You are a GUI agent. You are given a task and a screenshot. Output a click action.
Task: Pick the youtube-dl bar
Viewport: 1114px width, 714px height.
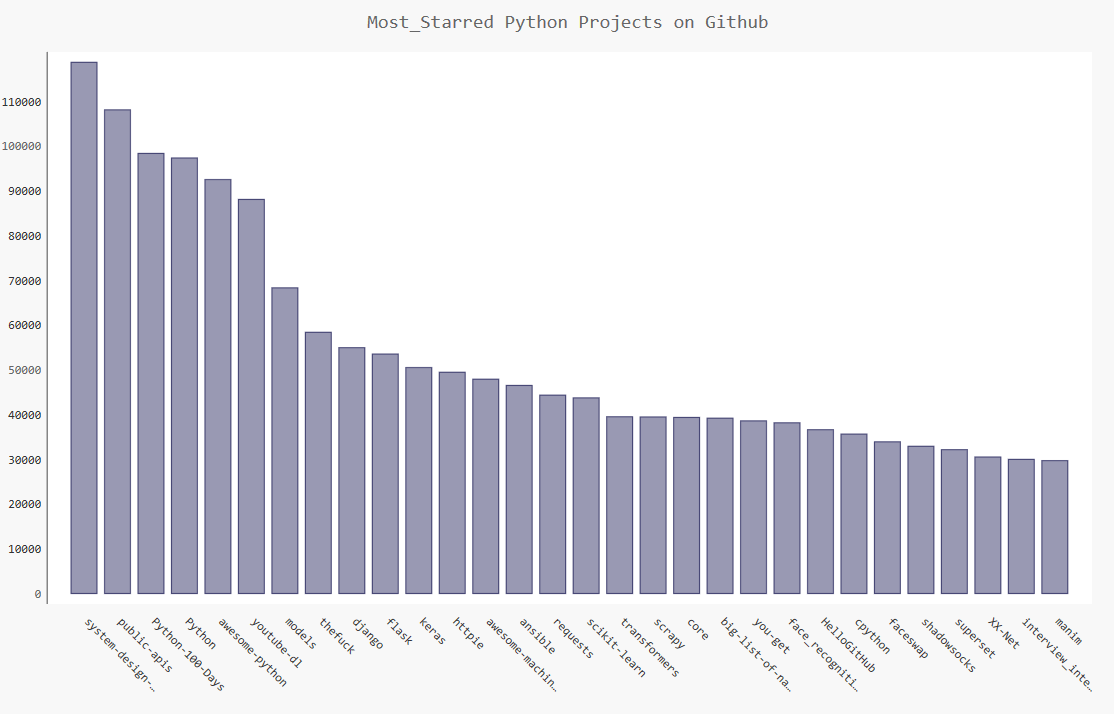pyautogui.click(x=251, y=396)
